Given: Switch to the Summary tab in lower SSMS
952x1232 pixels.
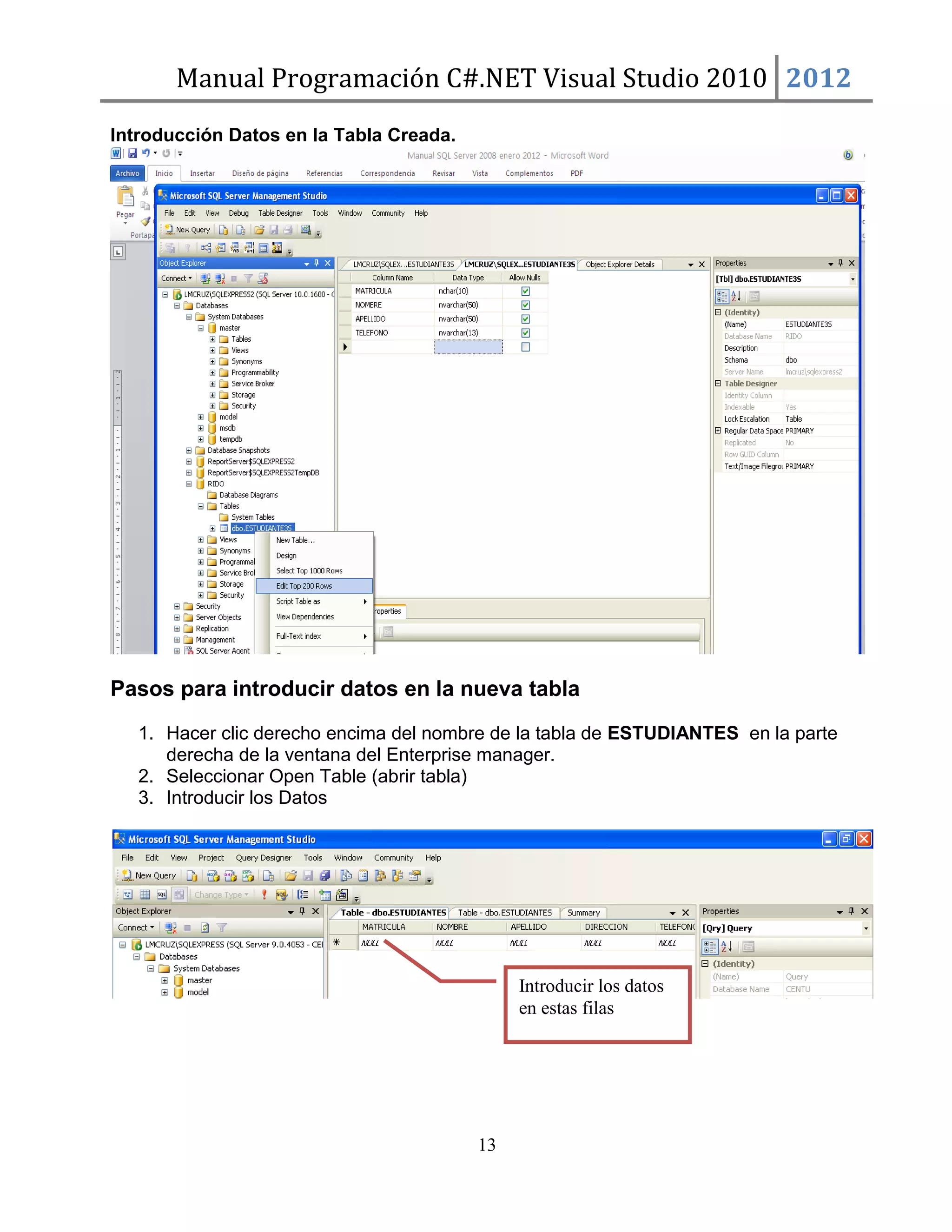Looking at the screenshot, I should (583, 913).
